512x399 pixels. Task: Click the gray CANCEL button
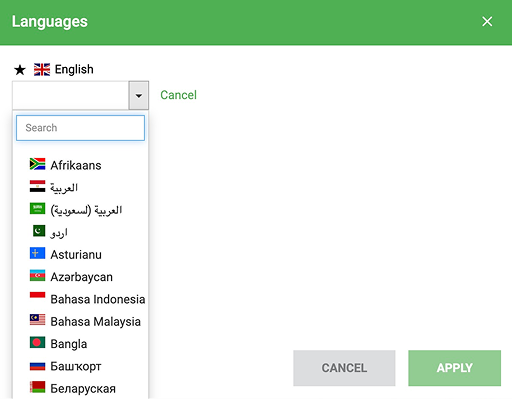click(344, 368)
